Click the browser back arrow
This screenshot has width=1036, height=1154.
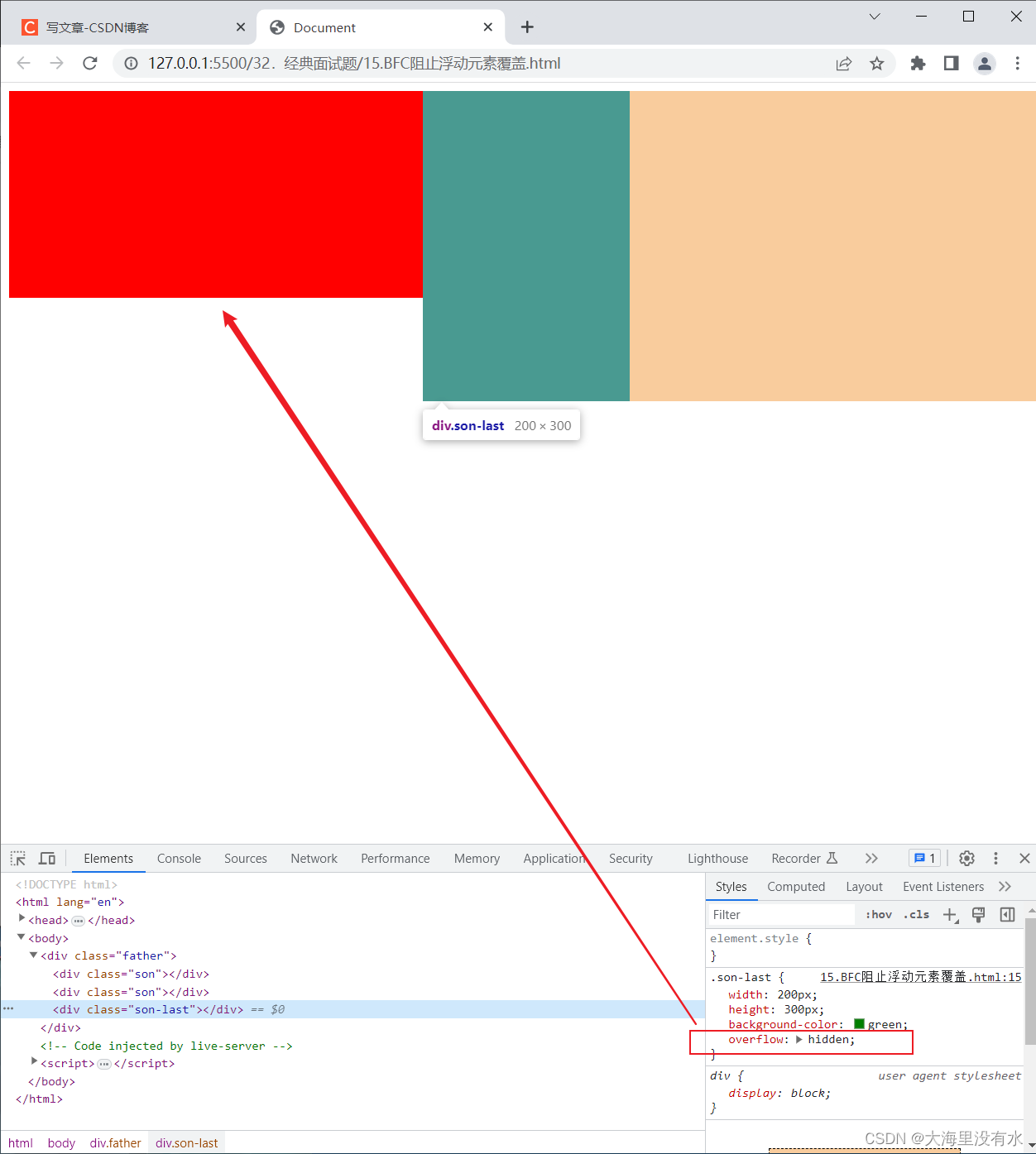click(23, 63)
